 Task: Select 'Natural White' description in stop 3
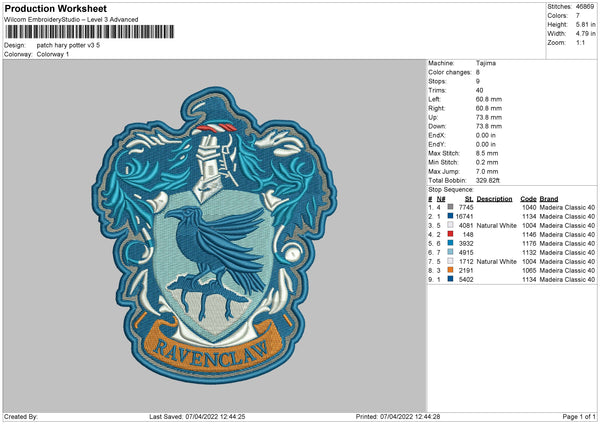(497, 225)
